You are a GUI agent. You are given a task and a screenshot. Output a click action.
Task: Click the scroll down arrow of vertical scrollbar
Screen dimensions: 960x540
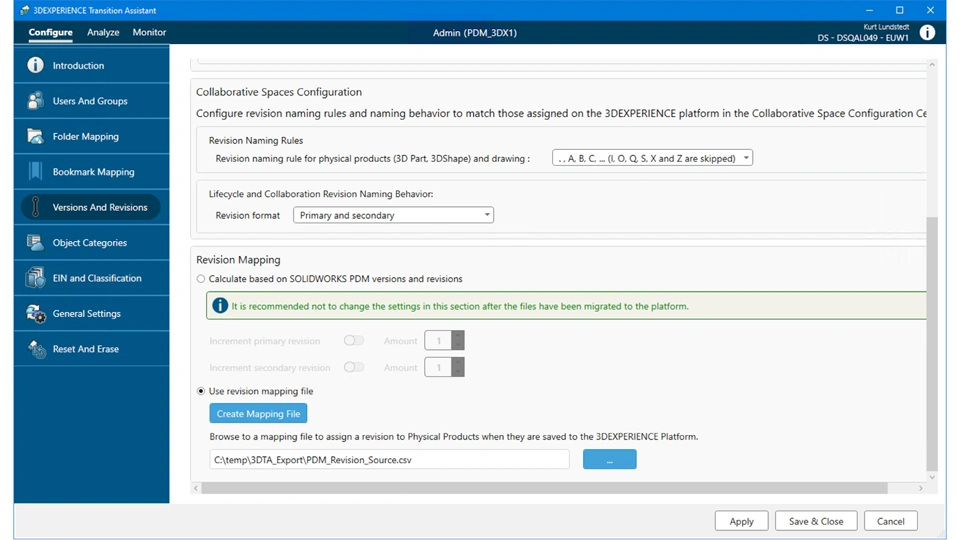tap(932, 477)
